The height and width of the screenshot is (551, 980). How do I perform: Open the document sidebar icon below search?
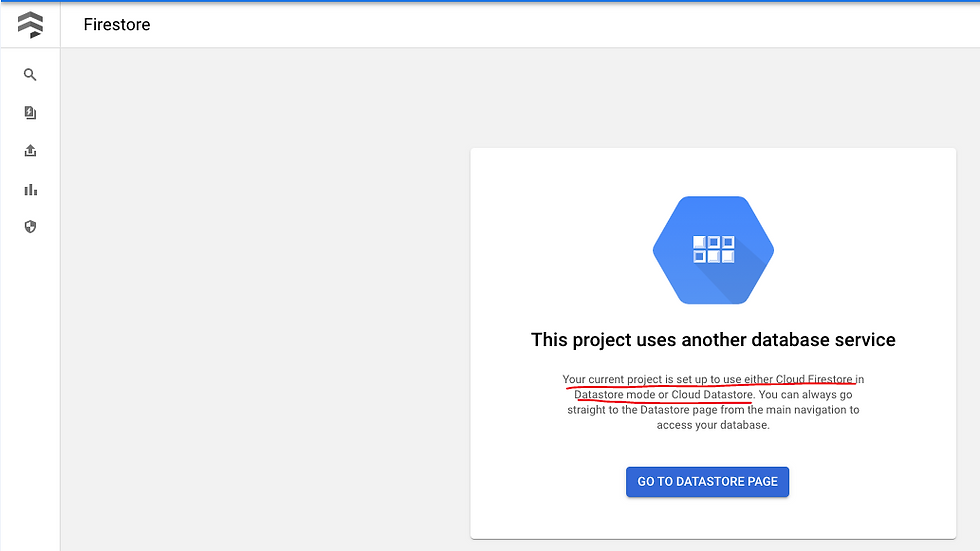pos(30,112)
